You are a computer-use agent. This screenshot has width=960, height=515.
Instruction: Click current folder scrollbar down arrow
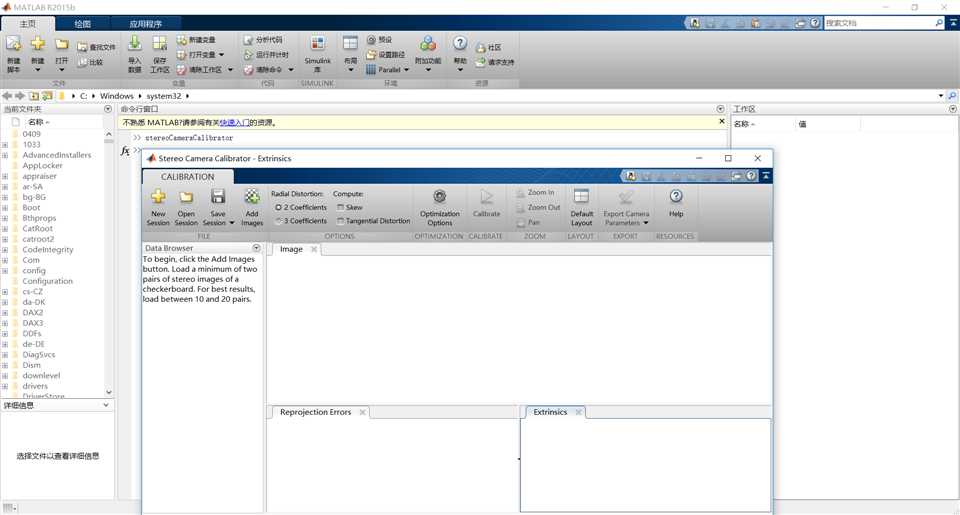(109, 392)
